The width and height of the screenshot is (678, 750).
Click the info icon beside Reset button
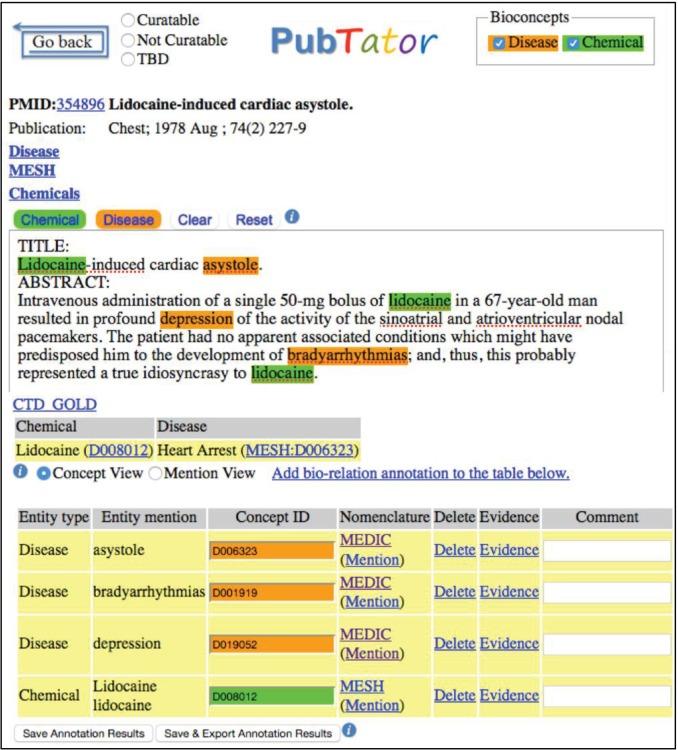point(292,217)
